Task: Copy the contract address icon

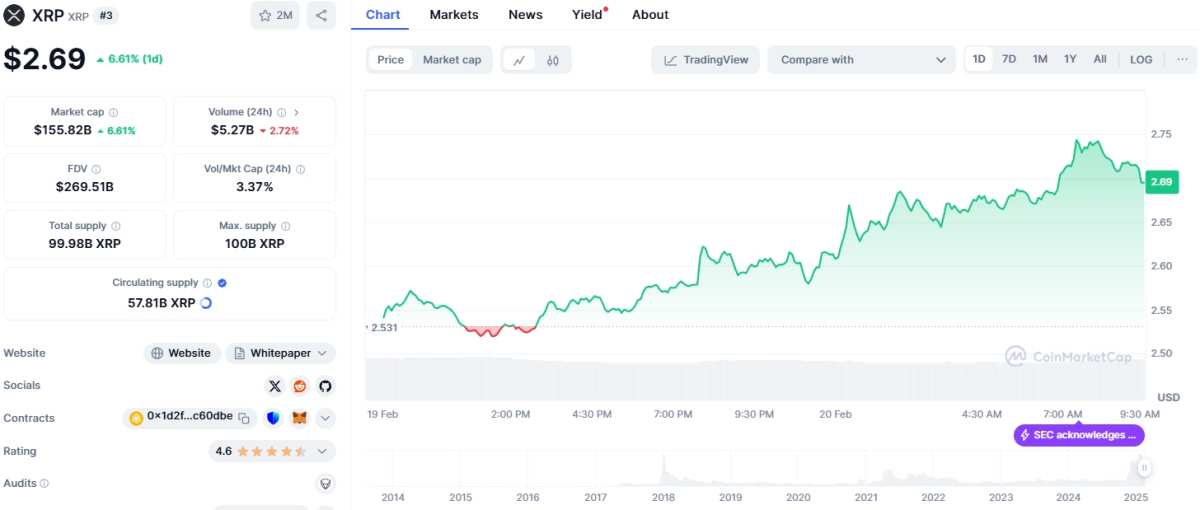Action: (243, 418)
